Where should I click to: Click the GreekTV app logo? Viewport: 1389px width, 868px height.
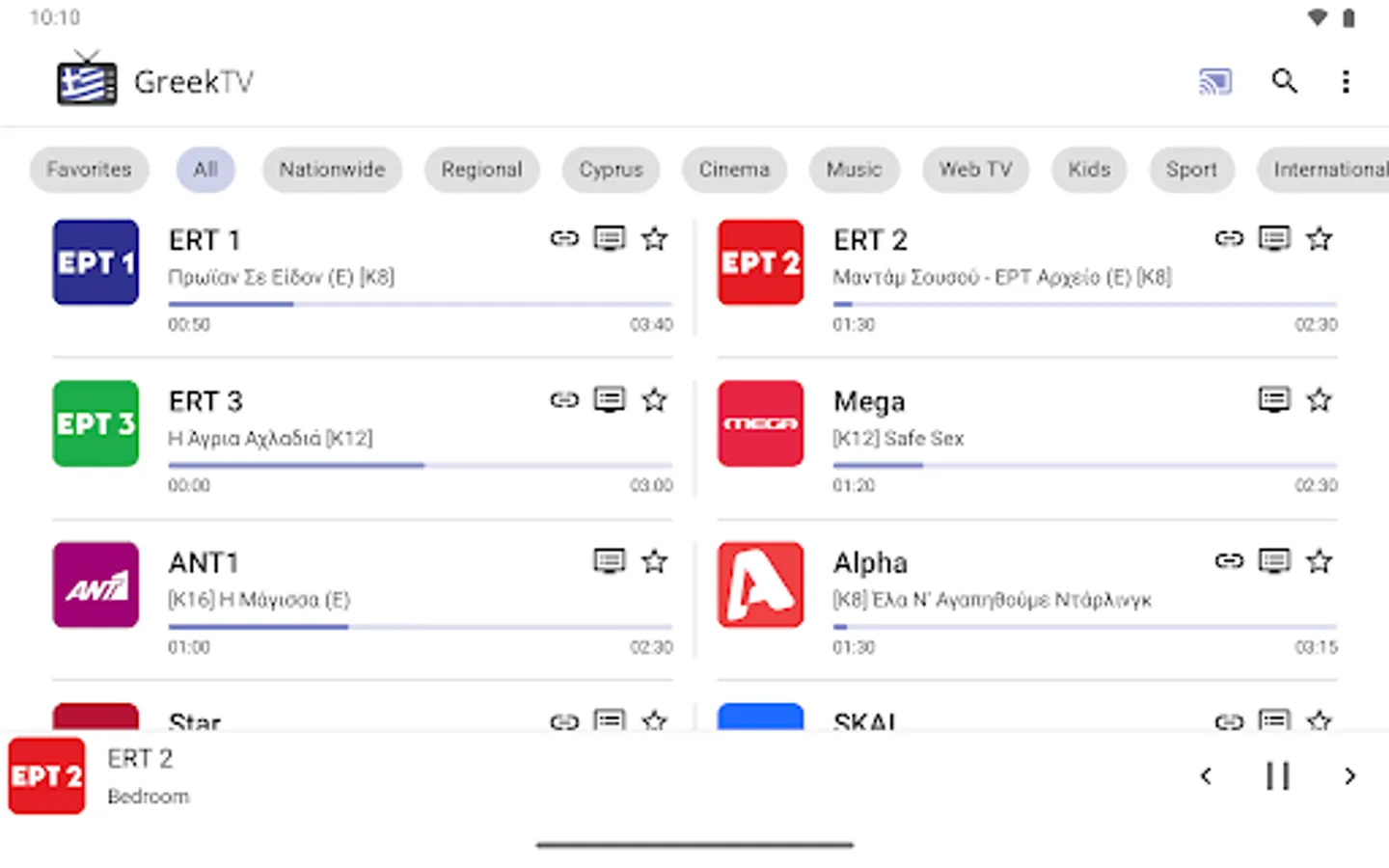click(x=87, y=79)
